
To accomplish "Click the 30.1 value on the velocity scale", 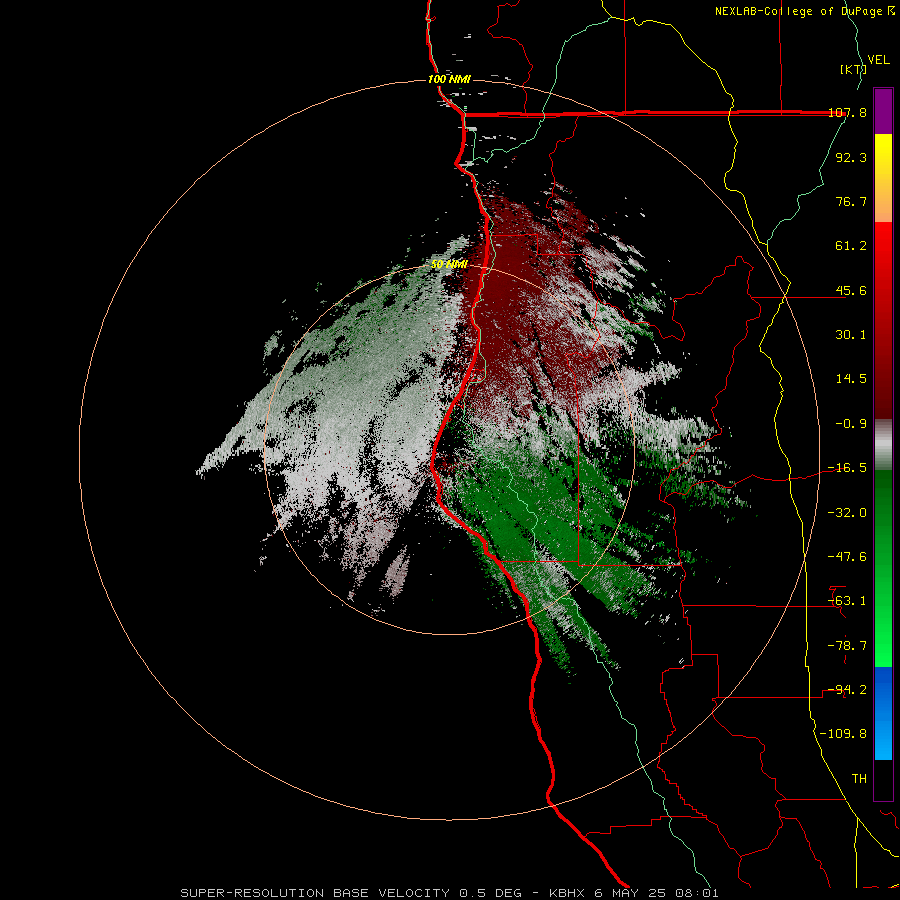I will pyautogui.click(x=851, y=335).
